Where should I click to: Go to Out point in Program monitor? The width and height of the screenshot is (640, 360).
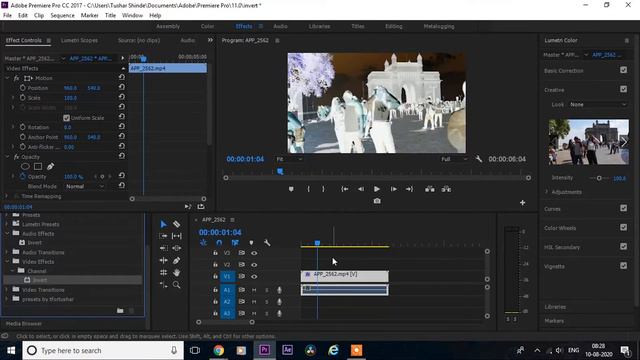pos(409,189)
